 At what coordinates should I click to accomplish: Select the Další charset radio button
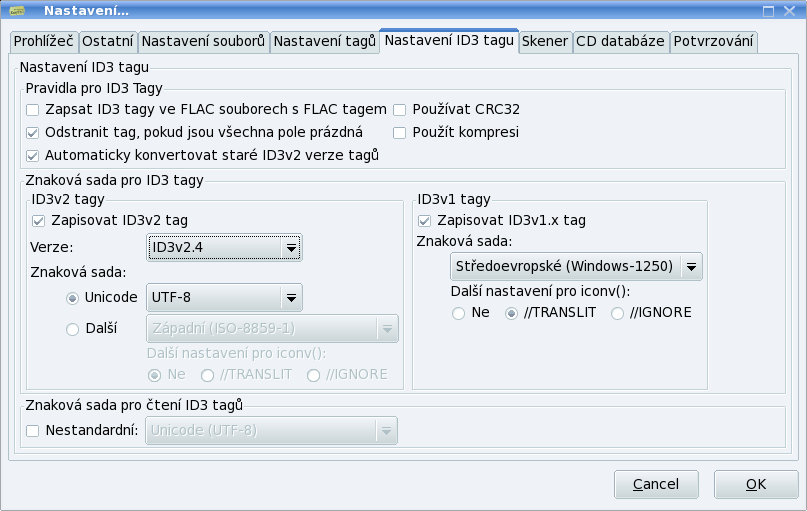click(72, 329)
